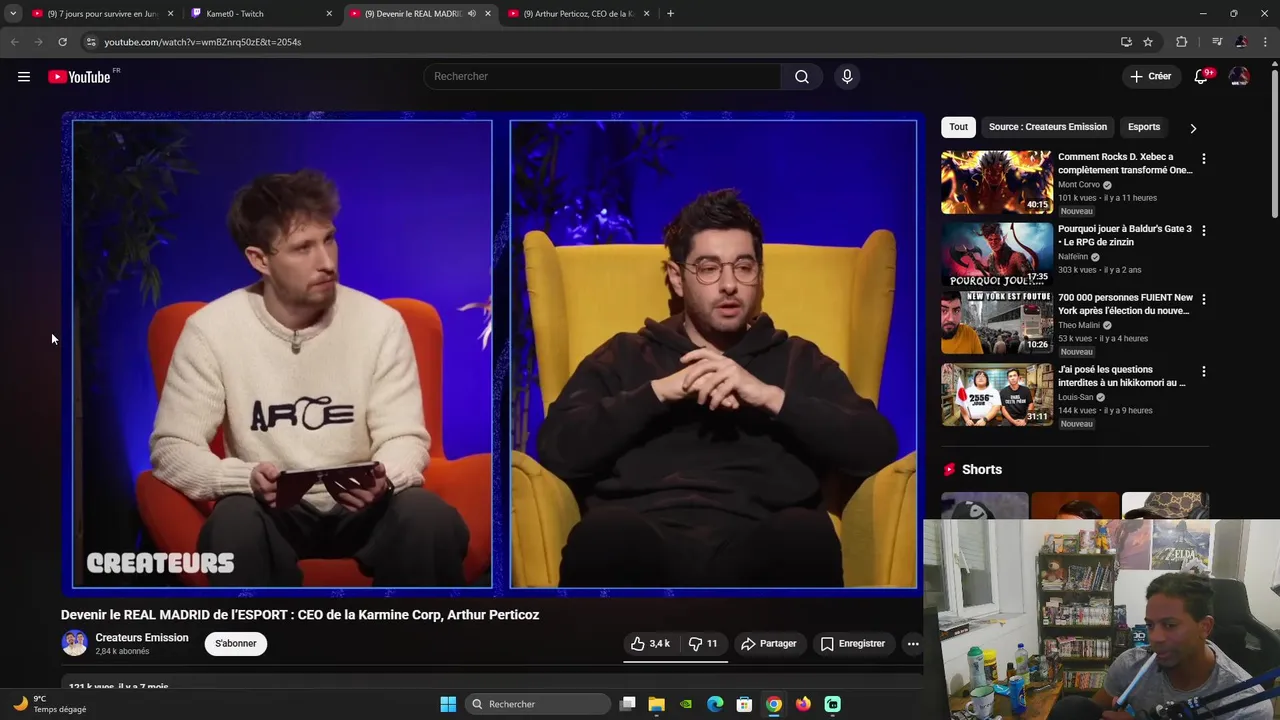Click the search magnifier button
This screenshot has height=720, width=1280.
(802, 77)
